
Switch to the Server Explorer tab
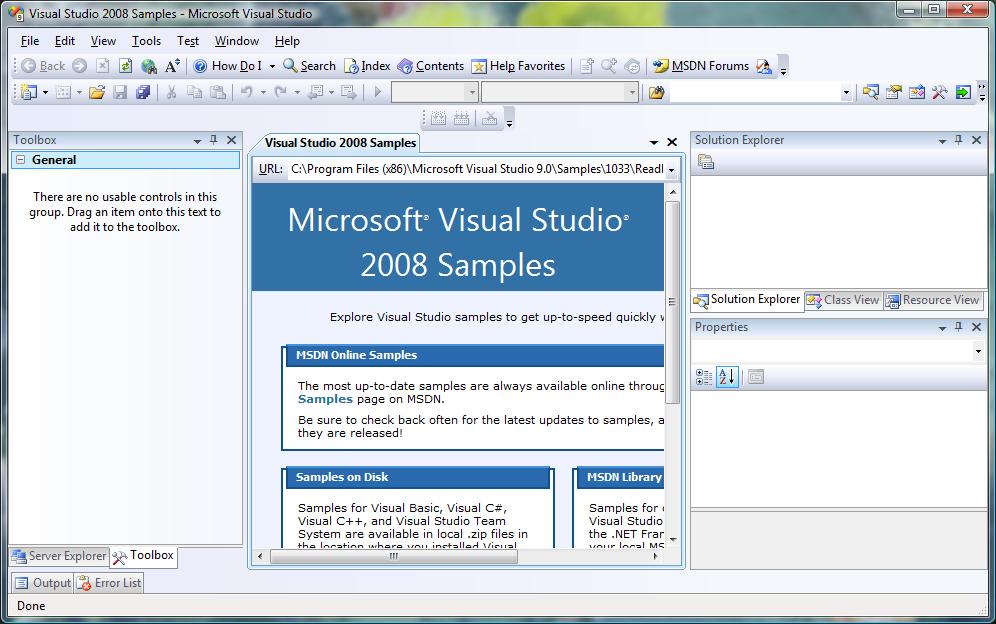click(58, 556)
